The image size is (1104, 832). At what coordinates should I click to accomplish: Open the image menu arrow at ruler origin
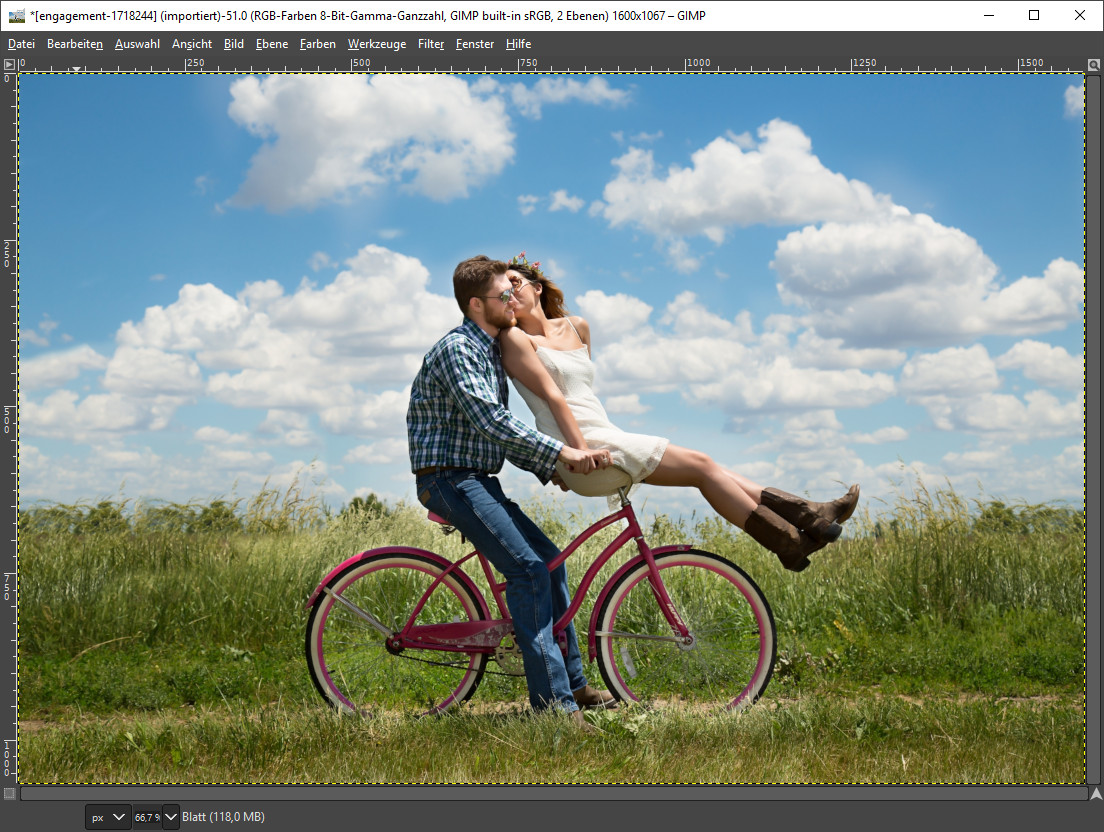(9, 64)
